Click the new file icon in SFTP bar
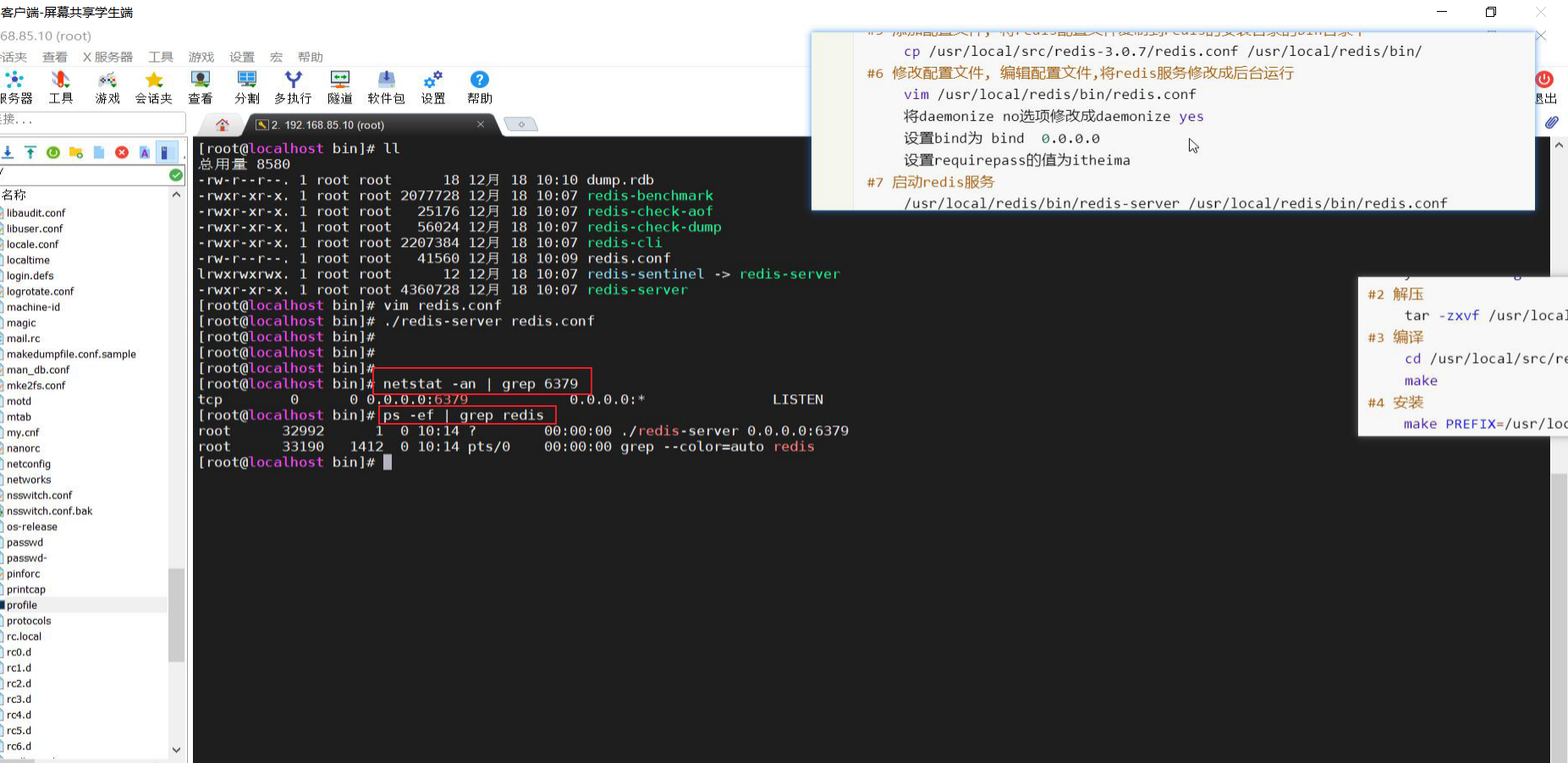The width and height of the screenshot is (1568, 763). [99, 152]
